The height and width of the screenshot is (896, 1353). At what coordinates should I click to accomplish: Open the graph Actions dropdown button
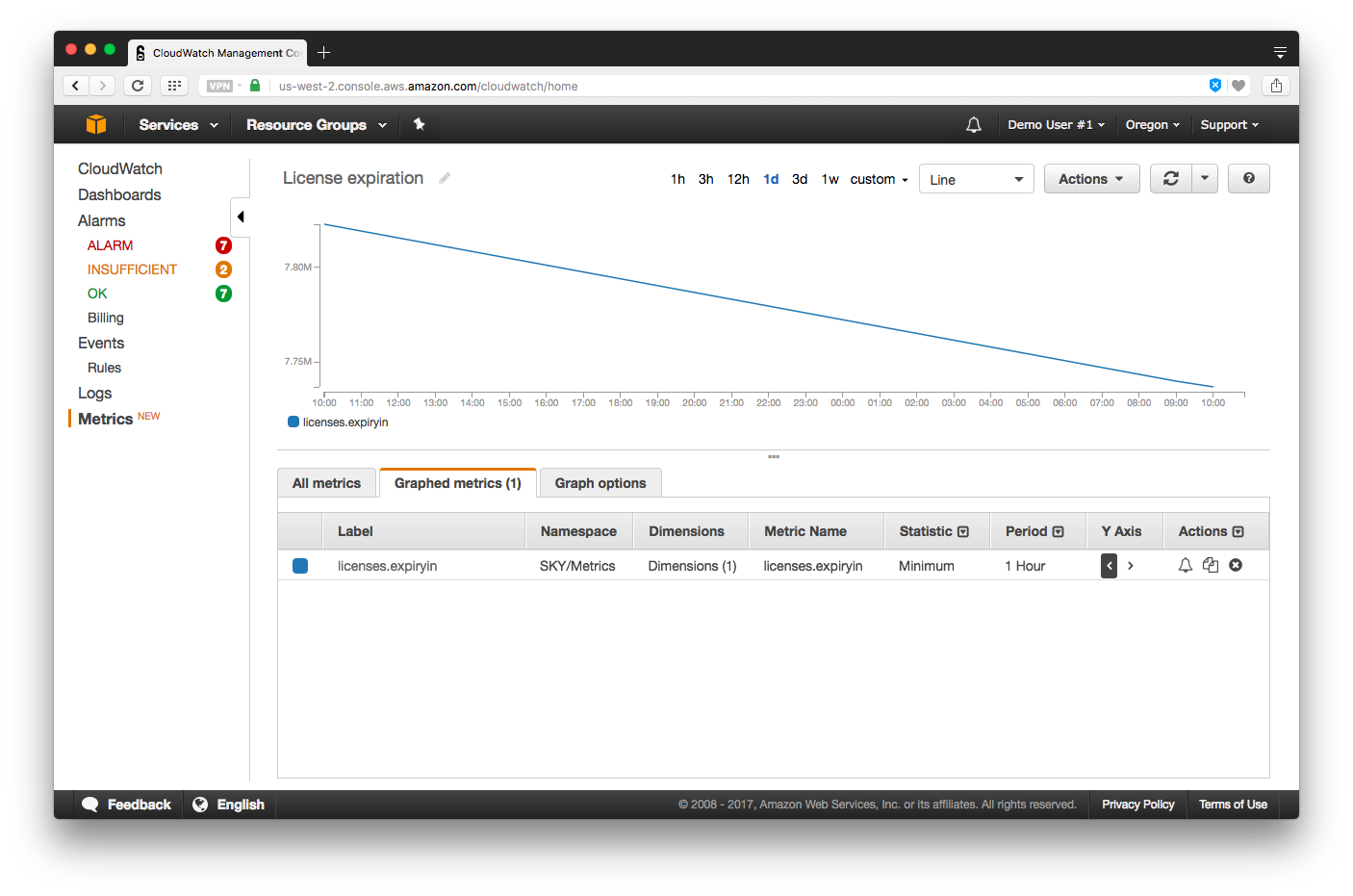tap(1092, 179)
